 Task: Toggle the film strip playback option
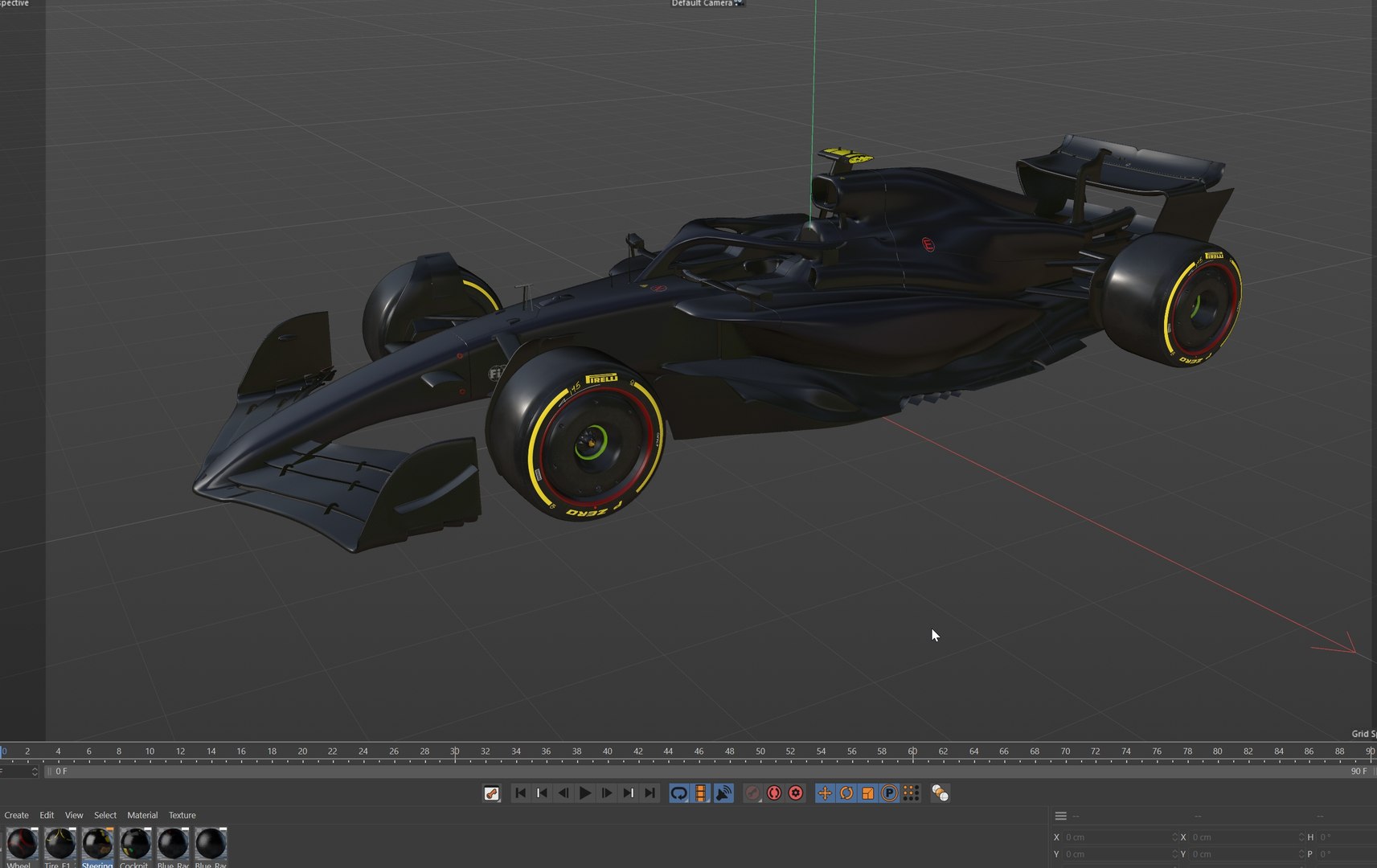click(x=701, y=793)
